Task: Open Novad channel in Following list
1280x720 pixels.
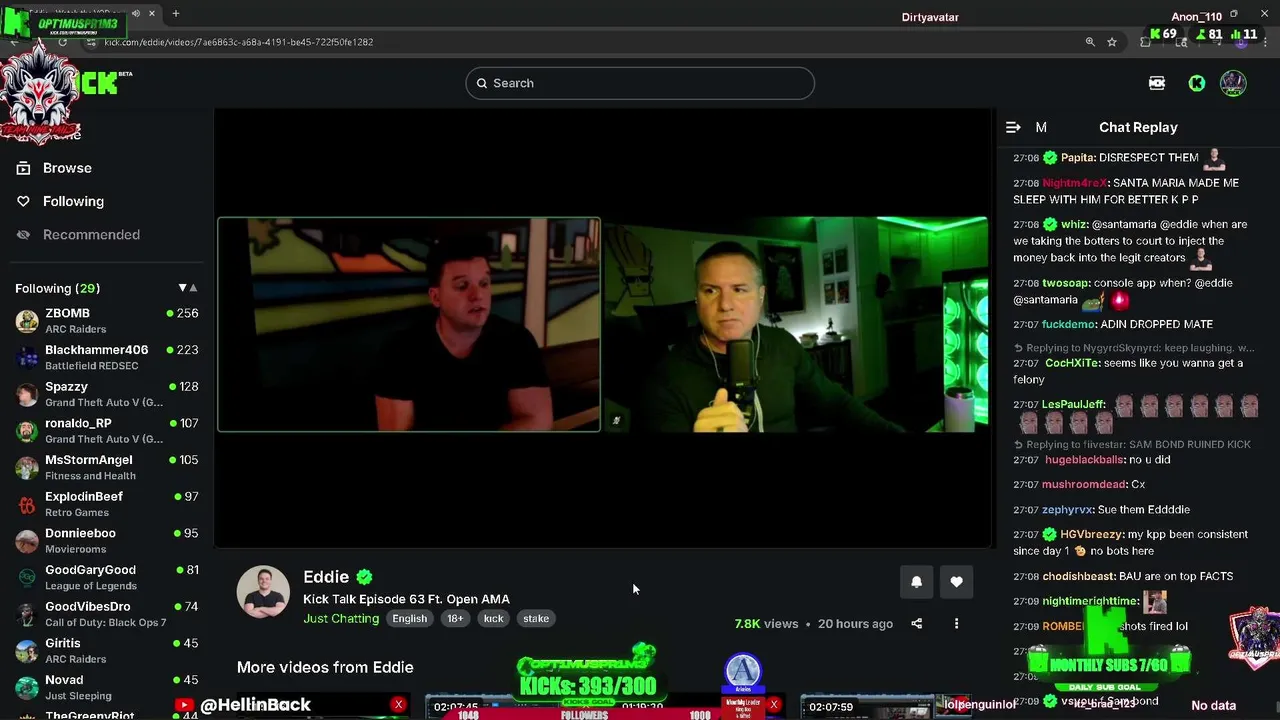Action: pyautogui.click(x=64, y=680)
